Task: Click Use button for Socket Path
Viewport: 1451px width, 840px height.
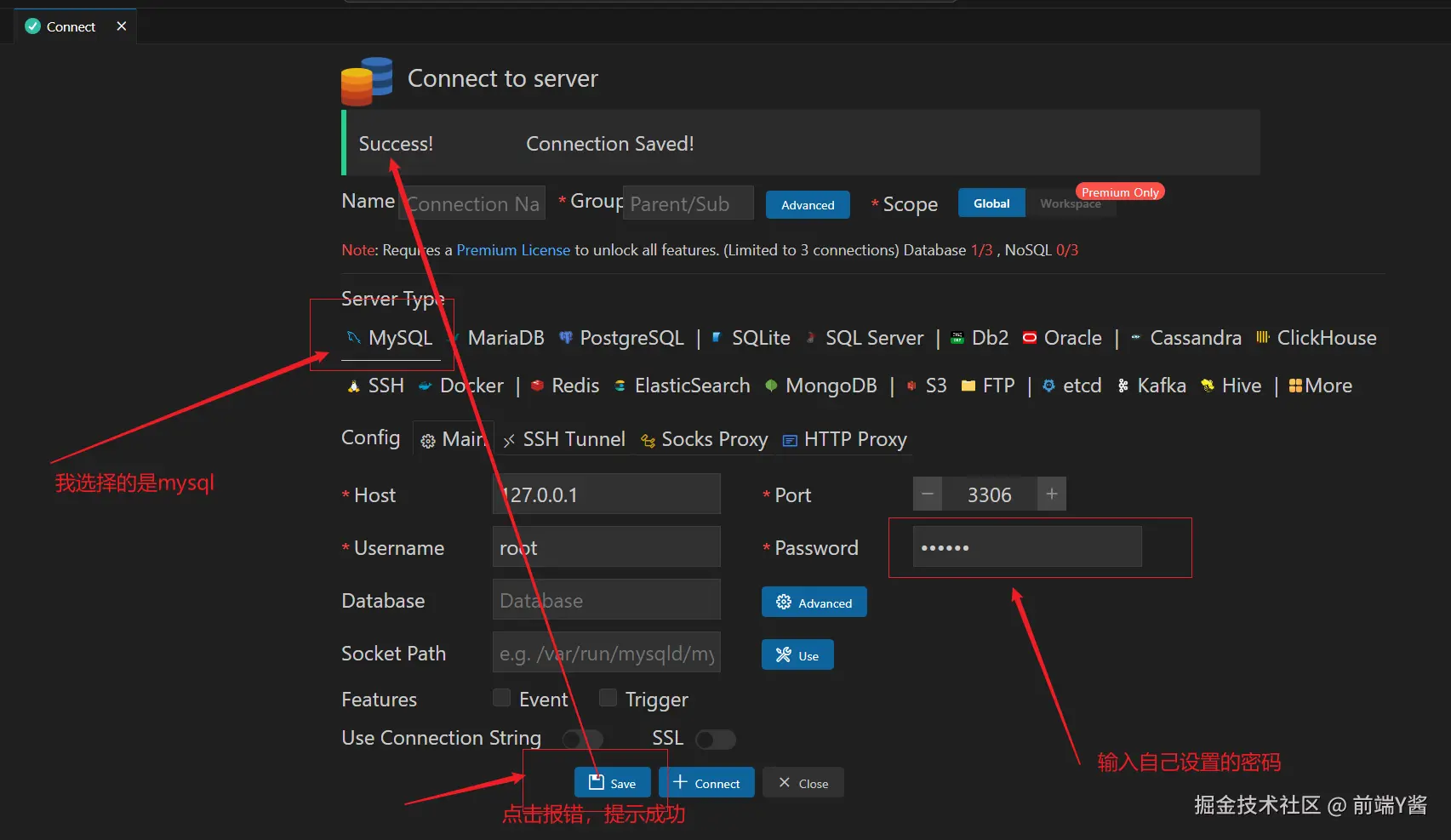Action: (797, 655)
